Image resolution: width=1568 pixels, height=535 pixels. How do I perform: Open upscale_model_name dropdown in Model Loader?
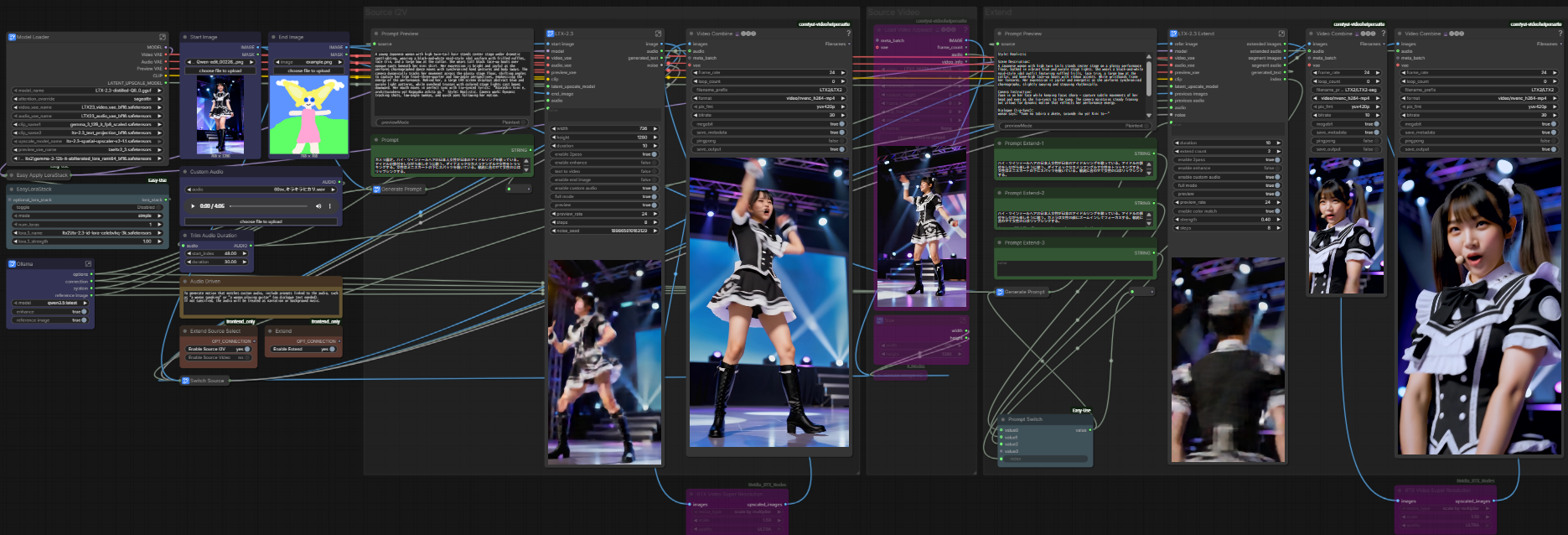pyautogui.click(x=88, y=141)
